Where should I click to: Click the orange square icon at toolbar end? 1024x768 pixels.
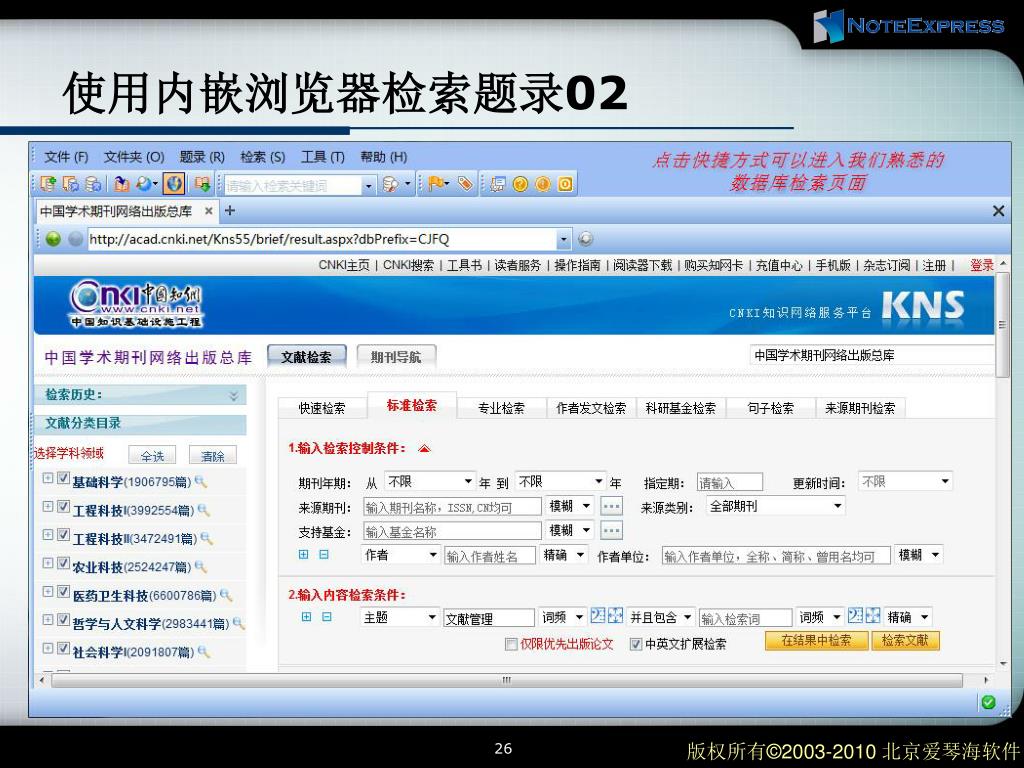point(565,184)
